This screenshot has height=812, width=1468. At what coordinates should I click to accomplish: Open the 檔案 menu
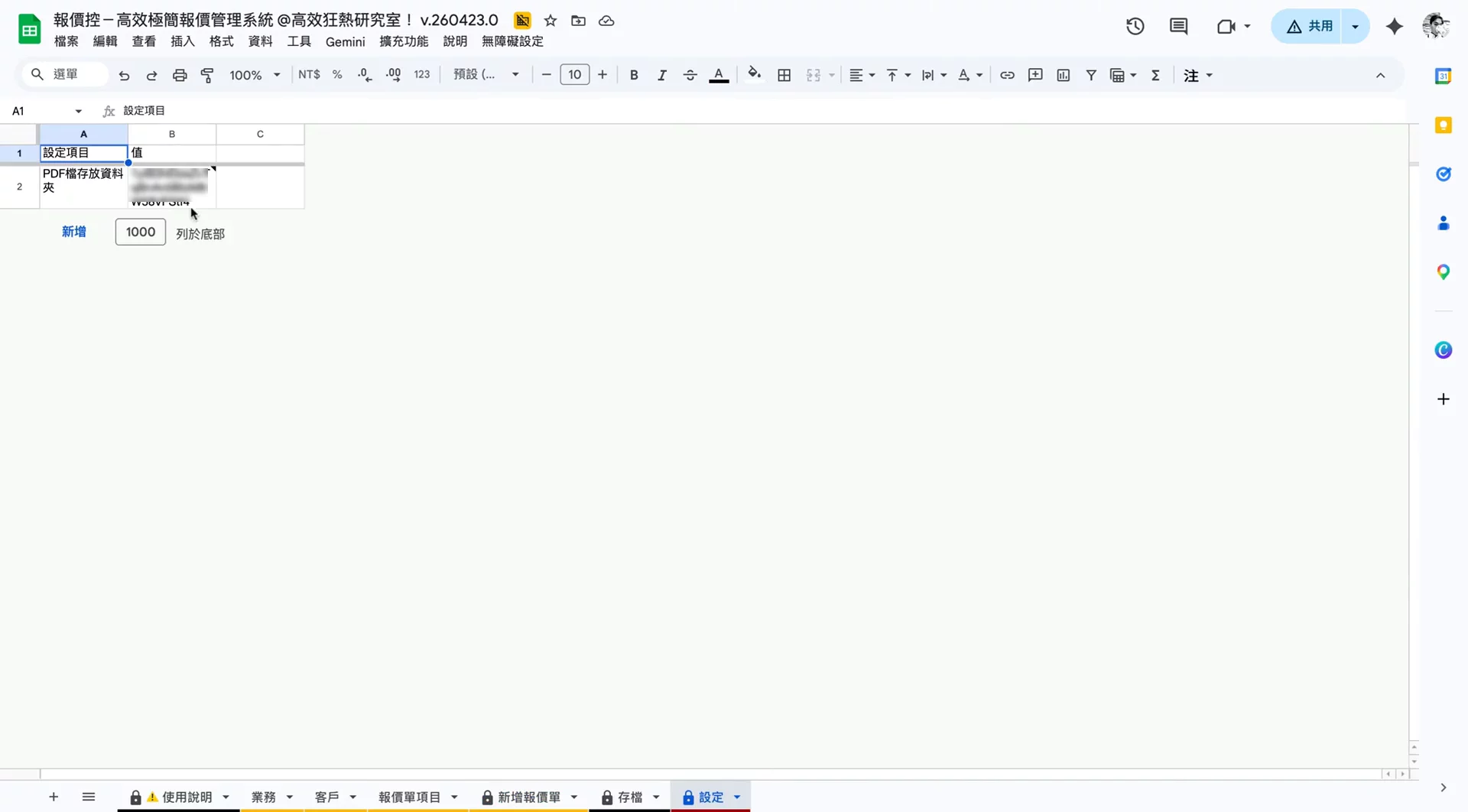67,41
